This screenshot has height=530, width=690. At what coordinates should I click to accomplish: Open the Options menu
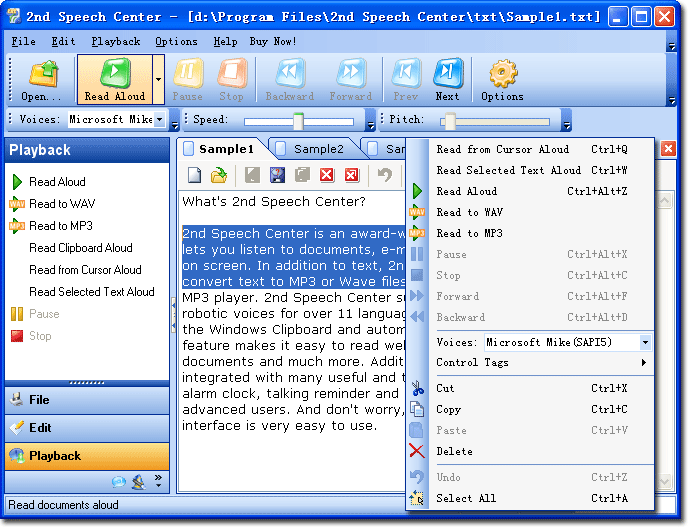[176, 41]
